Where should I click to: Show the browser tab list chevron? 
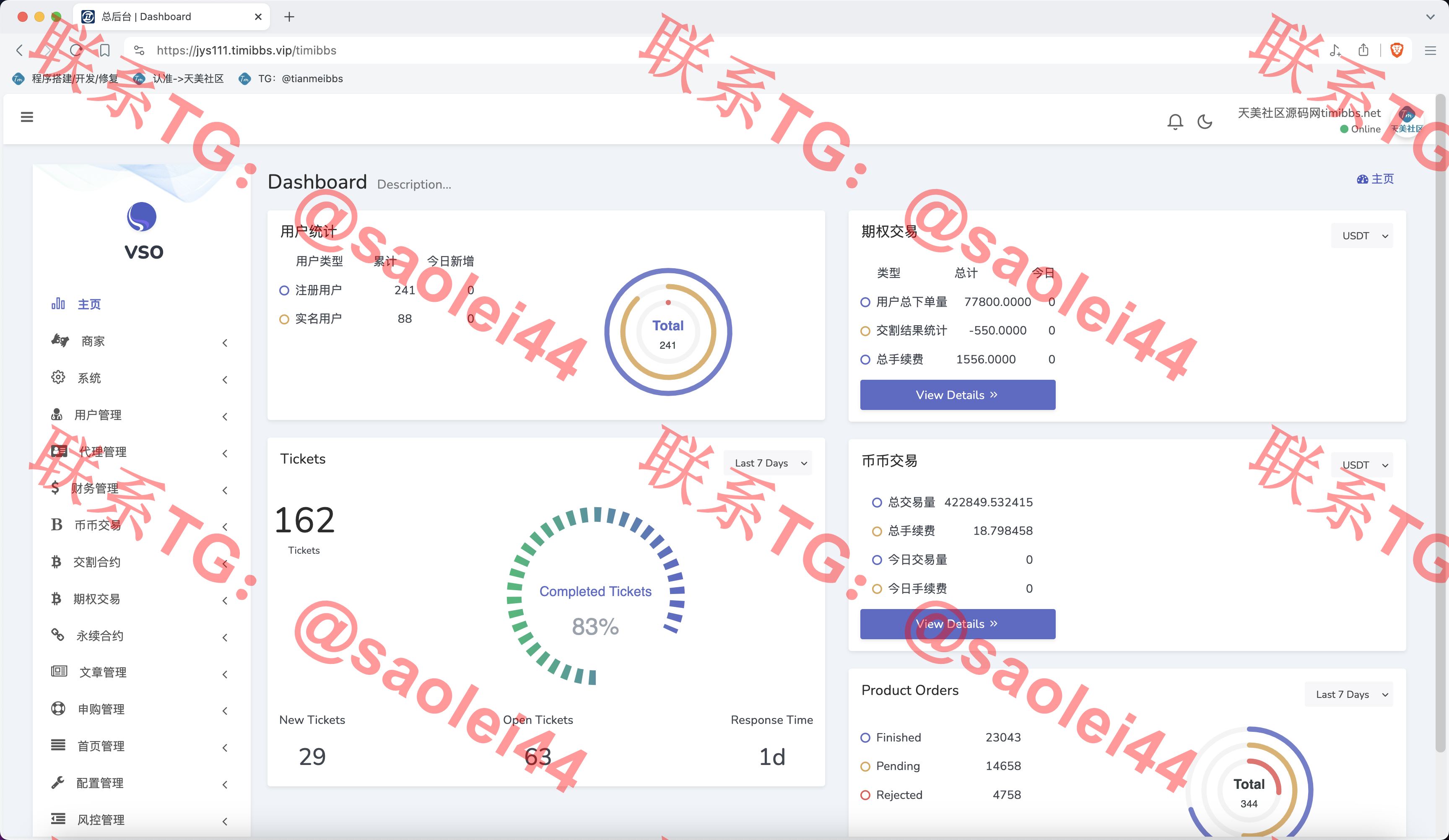[1430, 17]
